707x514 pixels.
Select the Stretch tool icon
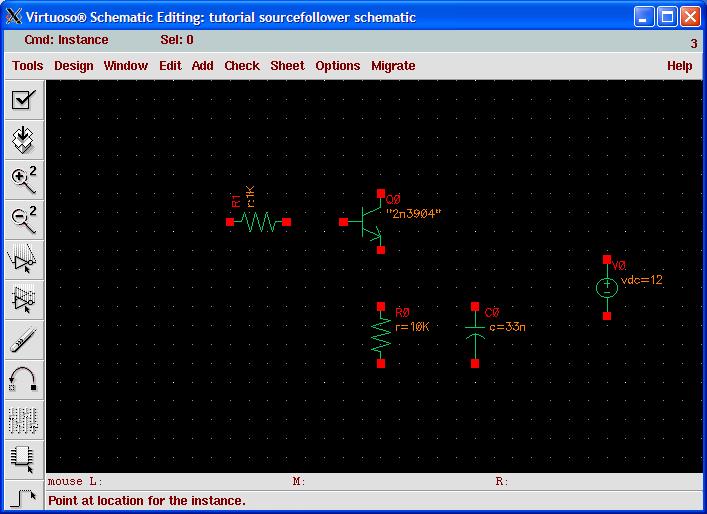(x=24, y=260)
